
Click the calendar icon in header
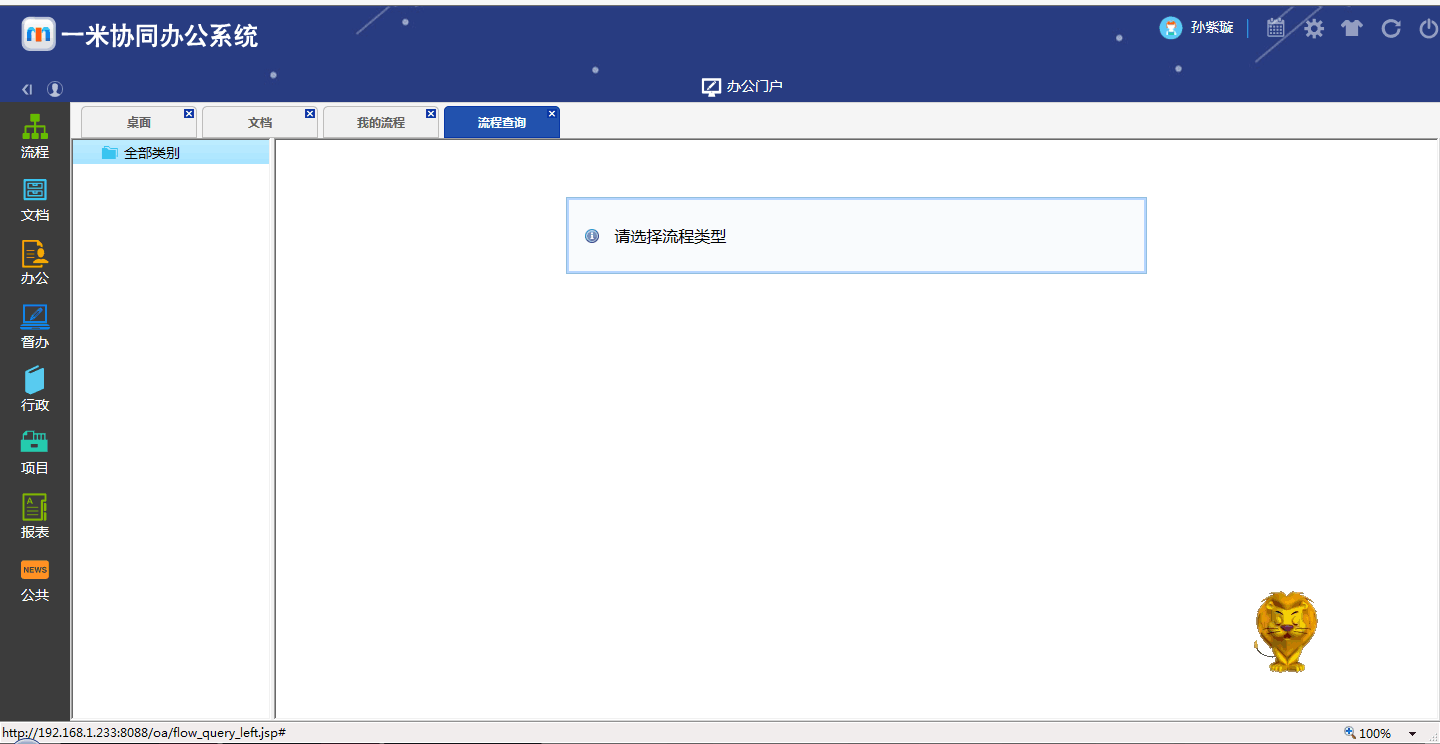pos(1275,28)
